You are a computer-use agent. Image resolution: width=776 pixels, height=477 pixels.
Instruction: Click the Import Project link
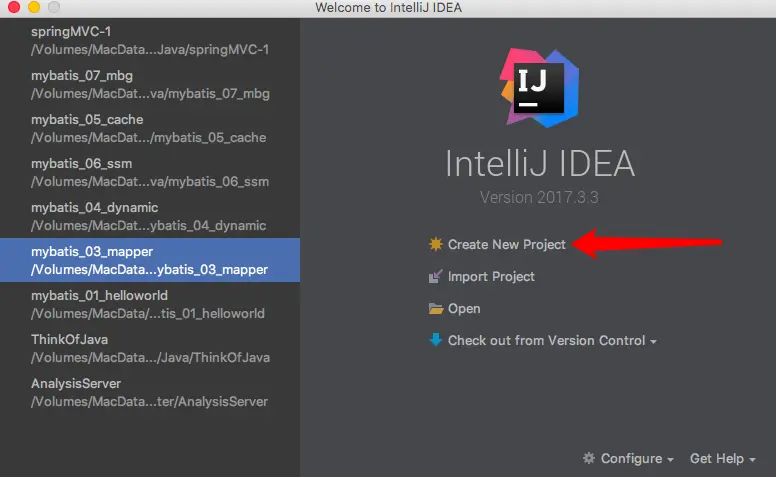click(491, 277)
